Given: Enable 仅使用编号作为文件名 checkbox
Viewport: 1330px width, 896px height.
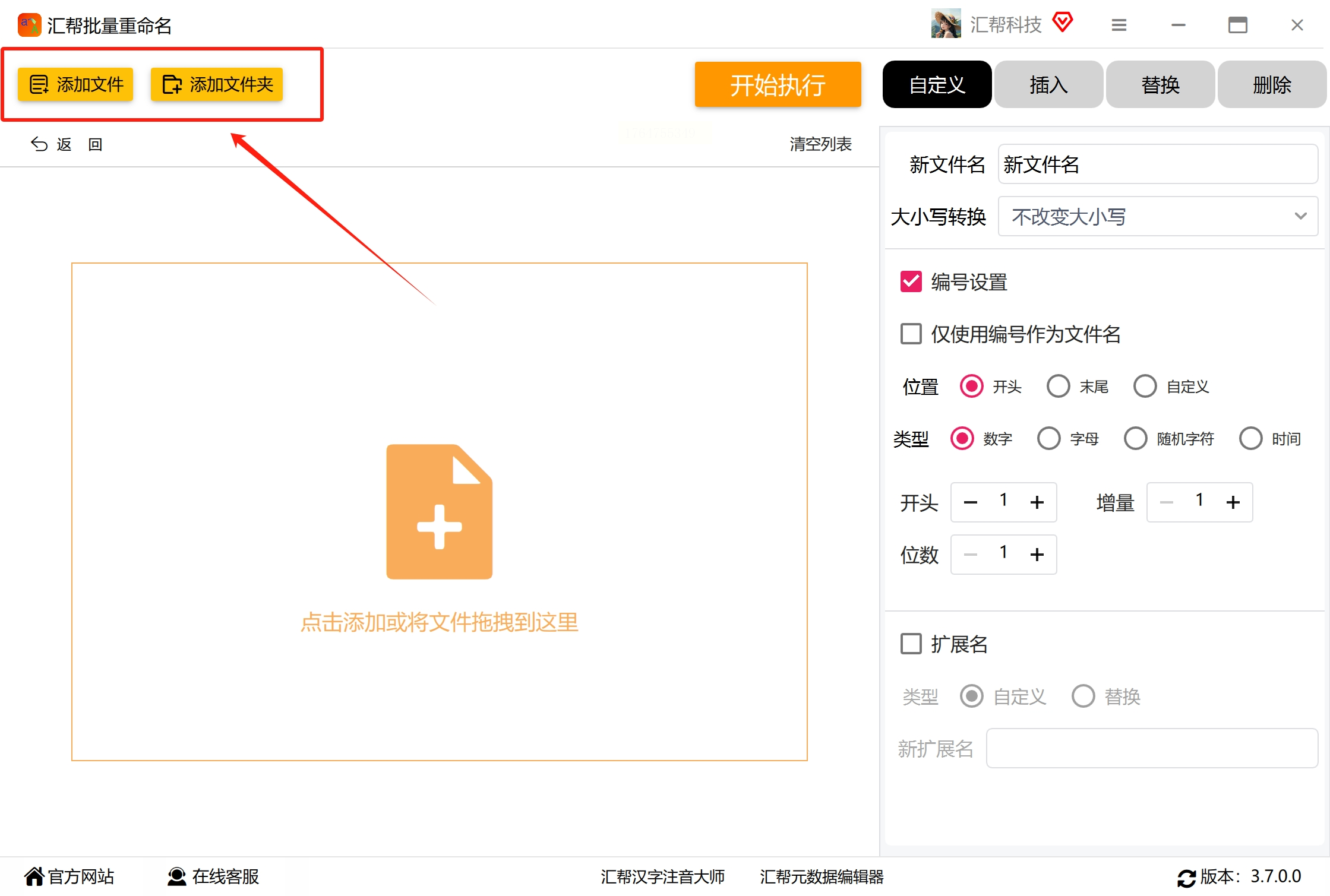Looking at the screenshot, I should tap(911, 334).
